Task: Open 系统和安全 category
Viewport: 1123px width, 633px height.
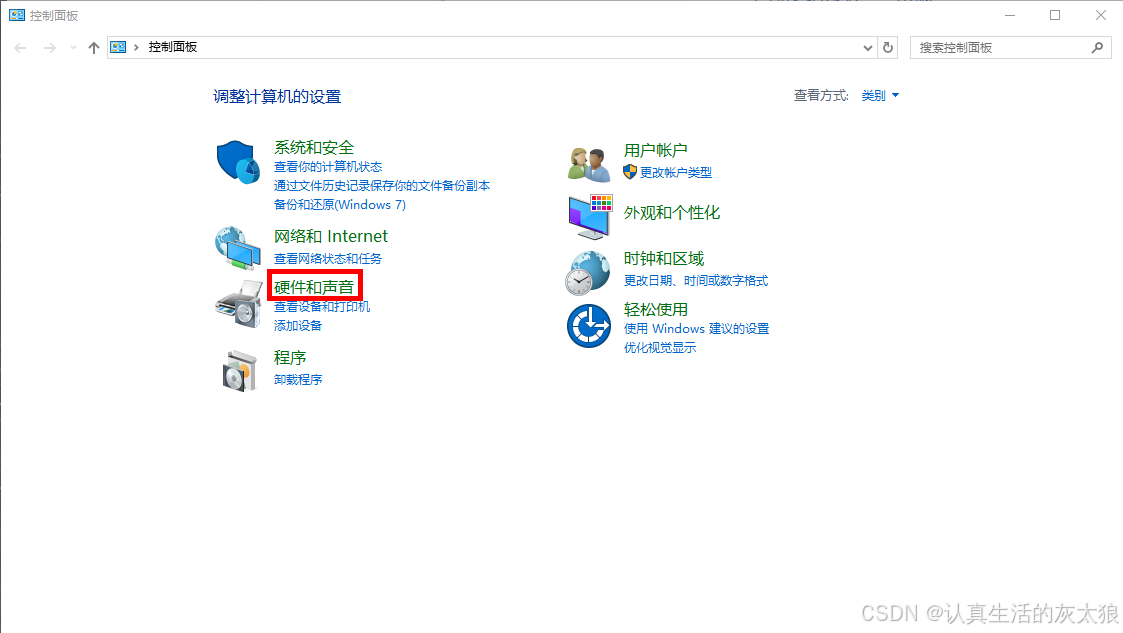Action: (x=314, y=148)
